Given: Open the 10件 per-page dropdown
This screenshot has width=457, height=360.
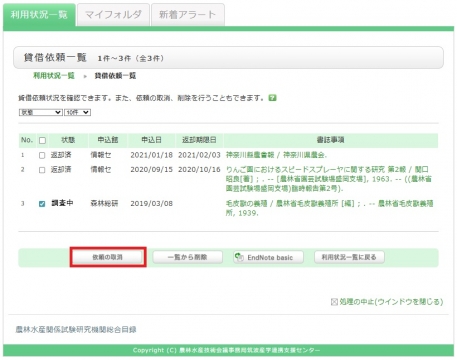Looking at the screenshot, I should point(77,112).
